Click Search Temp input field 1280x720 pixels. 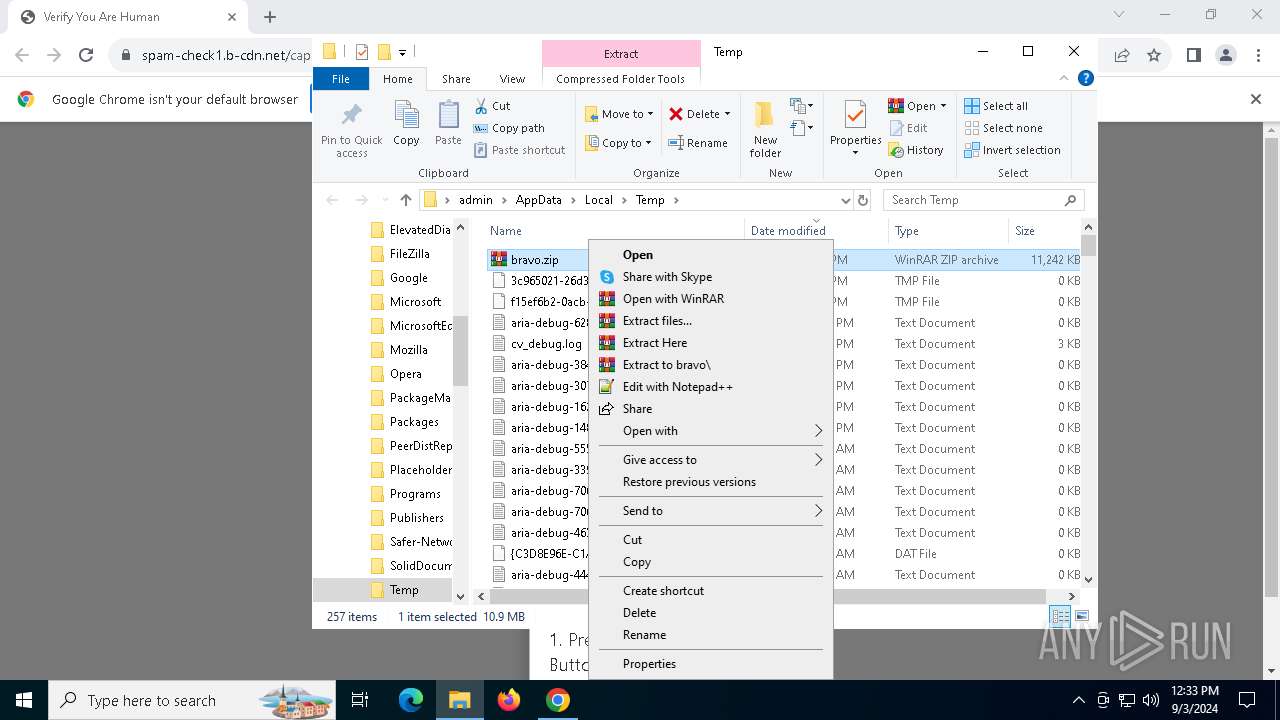coord(975,200)
